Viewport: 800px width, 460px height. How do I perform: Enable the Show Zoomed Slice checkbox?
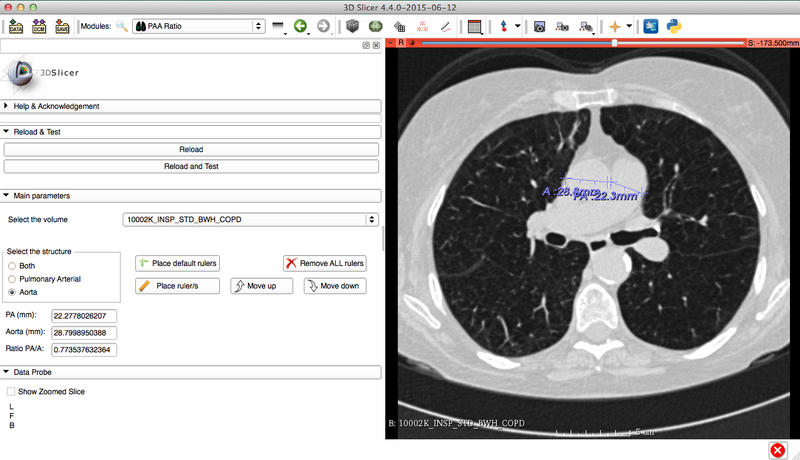[x=11, y=391]
